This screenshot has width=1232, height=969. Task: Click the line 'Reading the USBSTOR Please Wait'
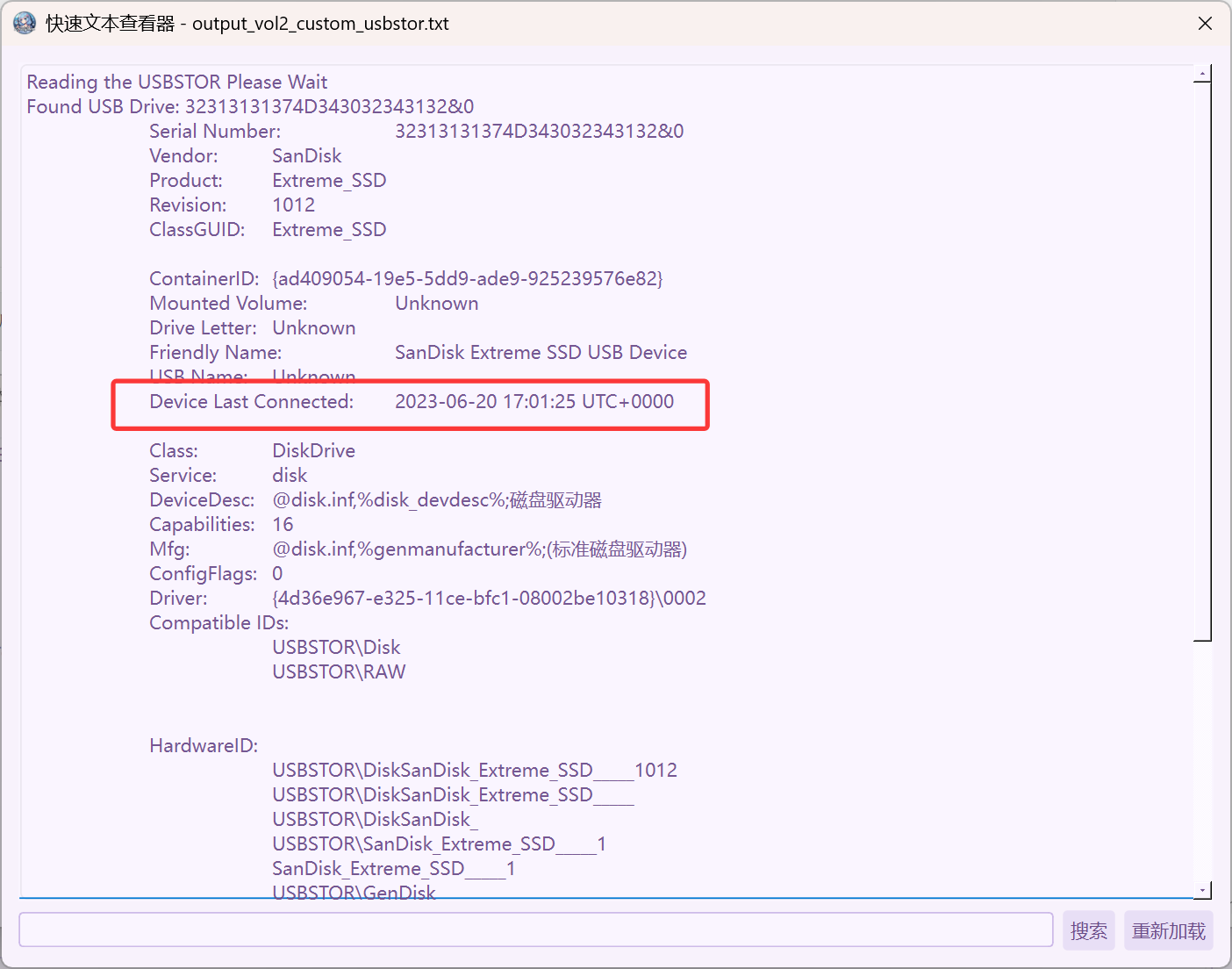177,82
